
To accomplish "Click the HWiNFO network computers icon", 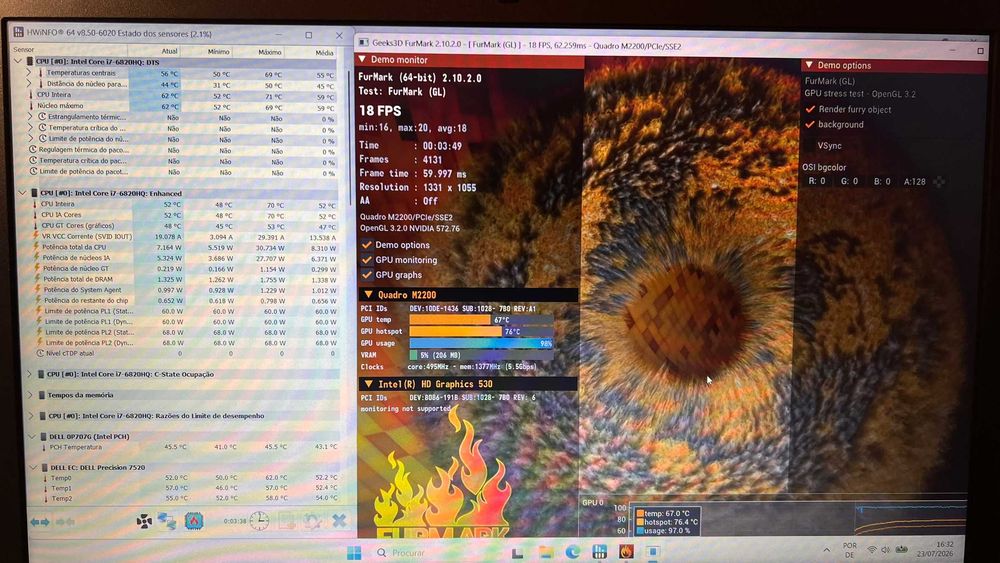I will [167, 521].
